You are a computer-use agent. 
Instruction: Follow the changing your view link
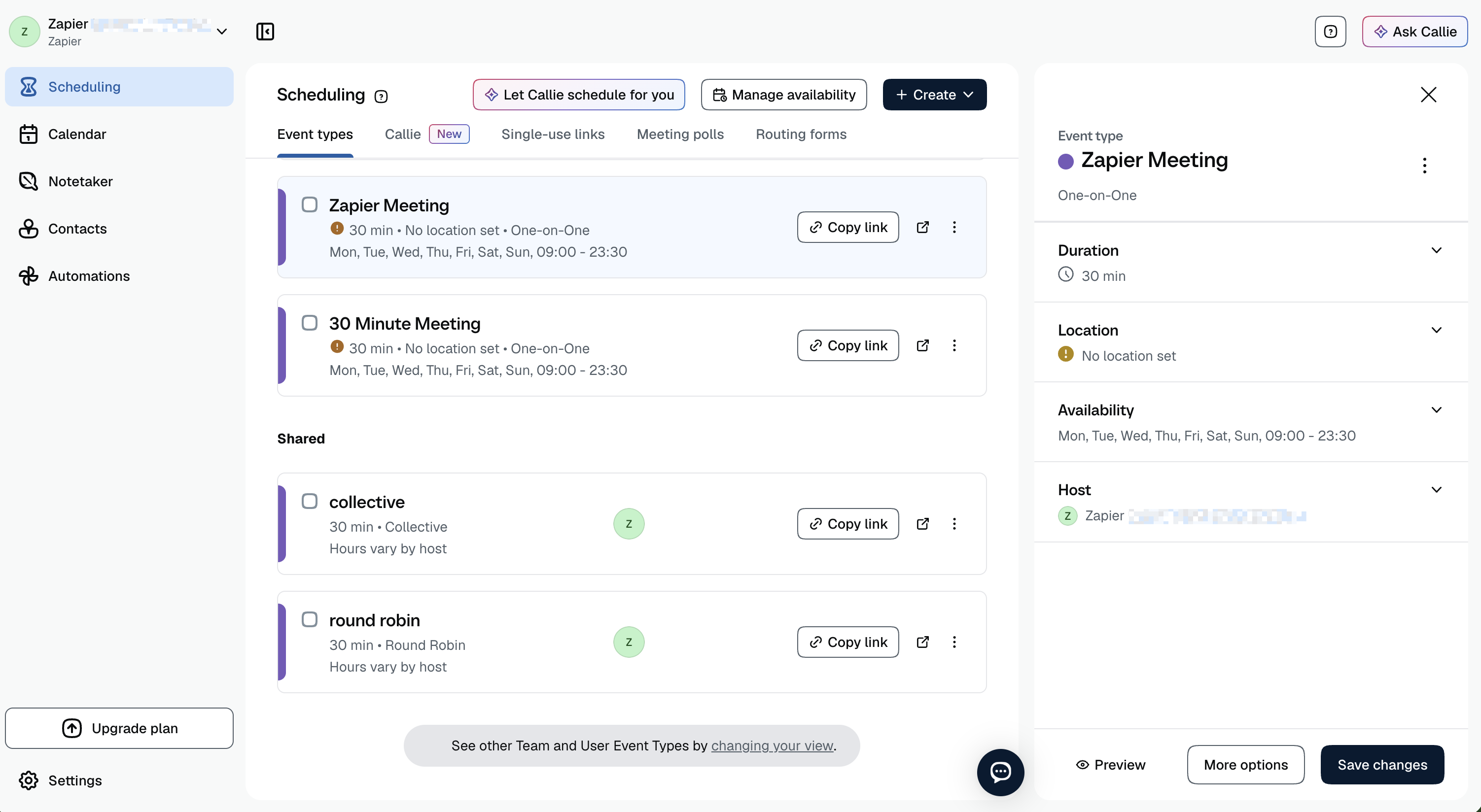tap(772, 746)
